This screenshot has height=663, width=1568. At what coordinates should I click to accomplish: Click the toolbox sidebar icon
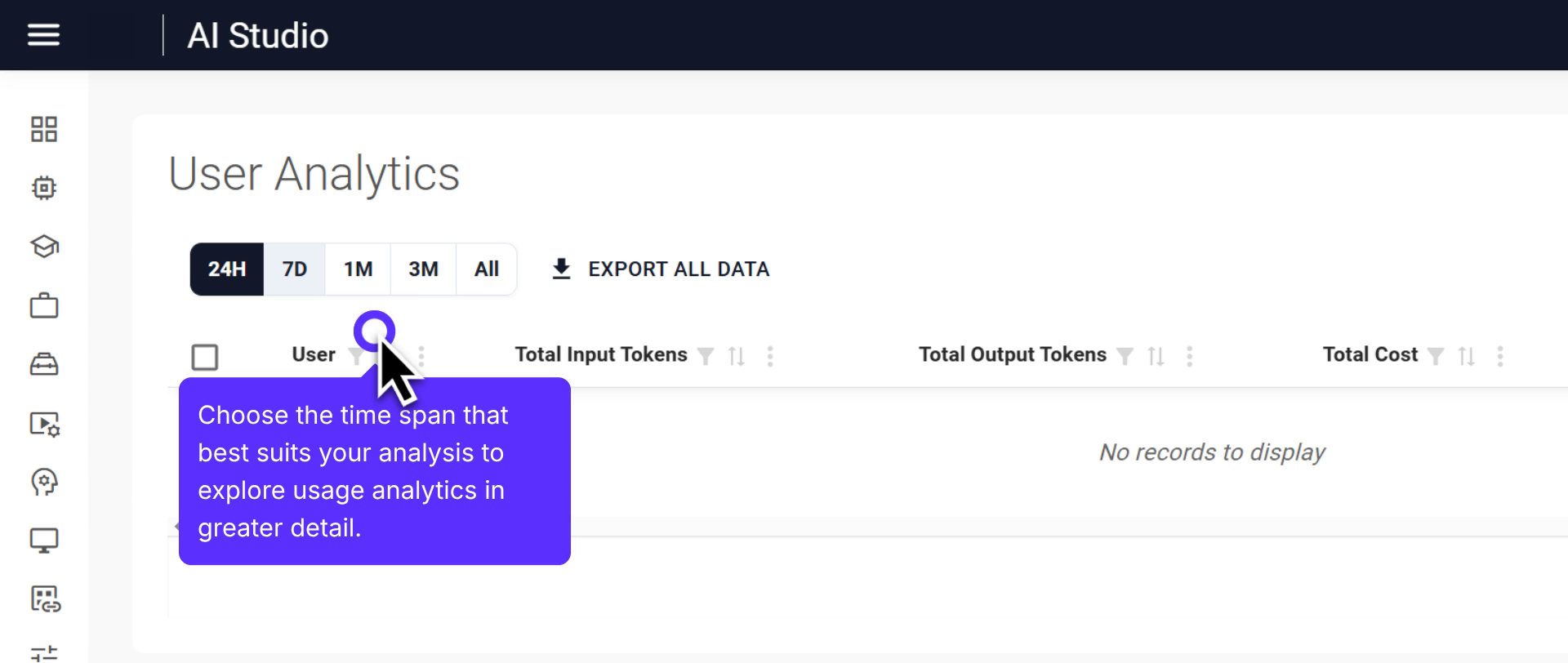click(x=44, y=365)
